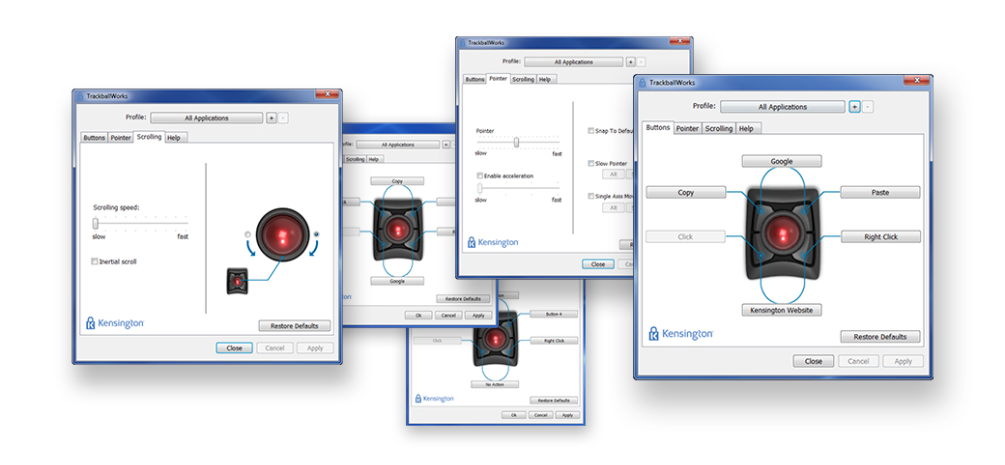The image size is (1005, 465).
Task: Click Copy button left of trackball in Paste window
Action: (686, 192)
